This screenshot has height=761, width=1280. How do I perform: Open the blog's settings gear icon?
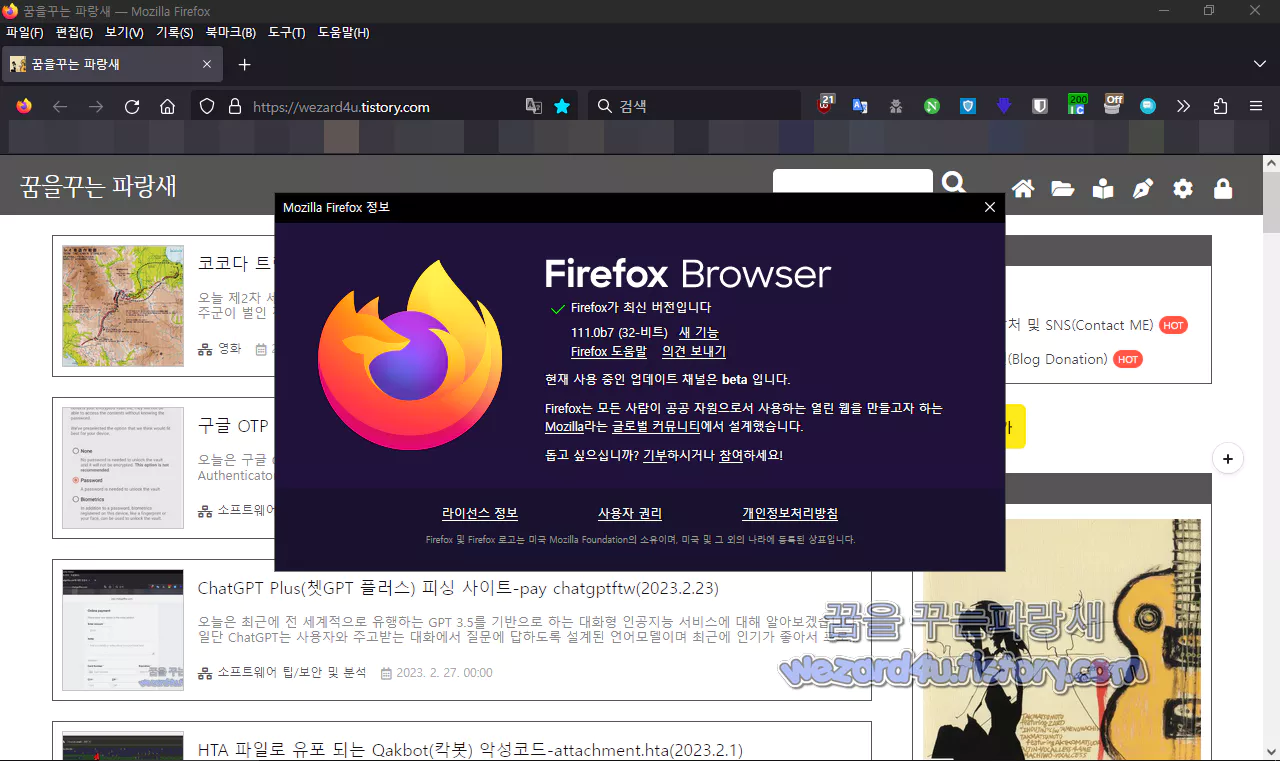pyautogui.click(x=1183, y=189)
